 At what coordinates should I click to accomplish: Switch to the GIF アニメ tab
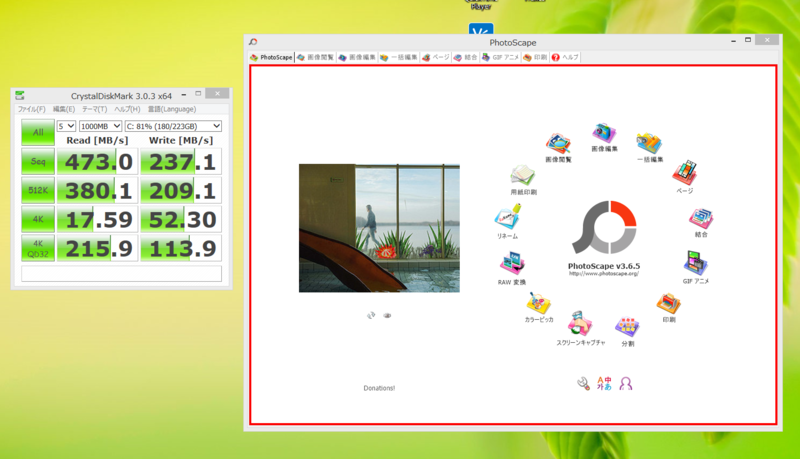[x=500, y=57]
